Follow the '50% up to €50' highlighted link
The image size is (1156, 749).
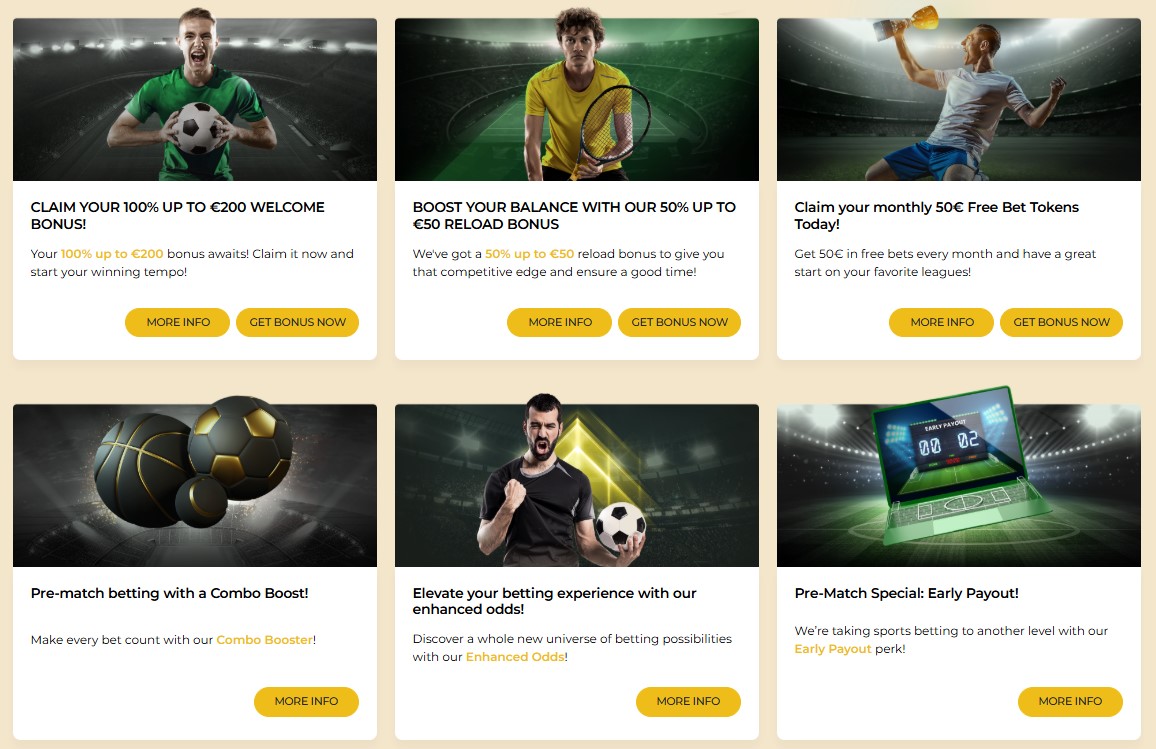529,254
